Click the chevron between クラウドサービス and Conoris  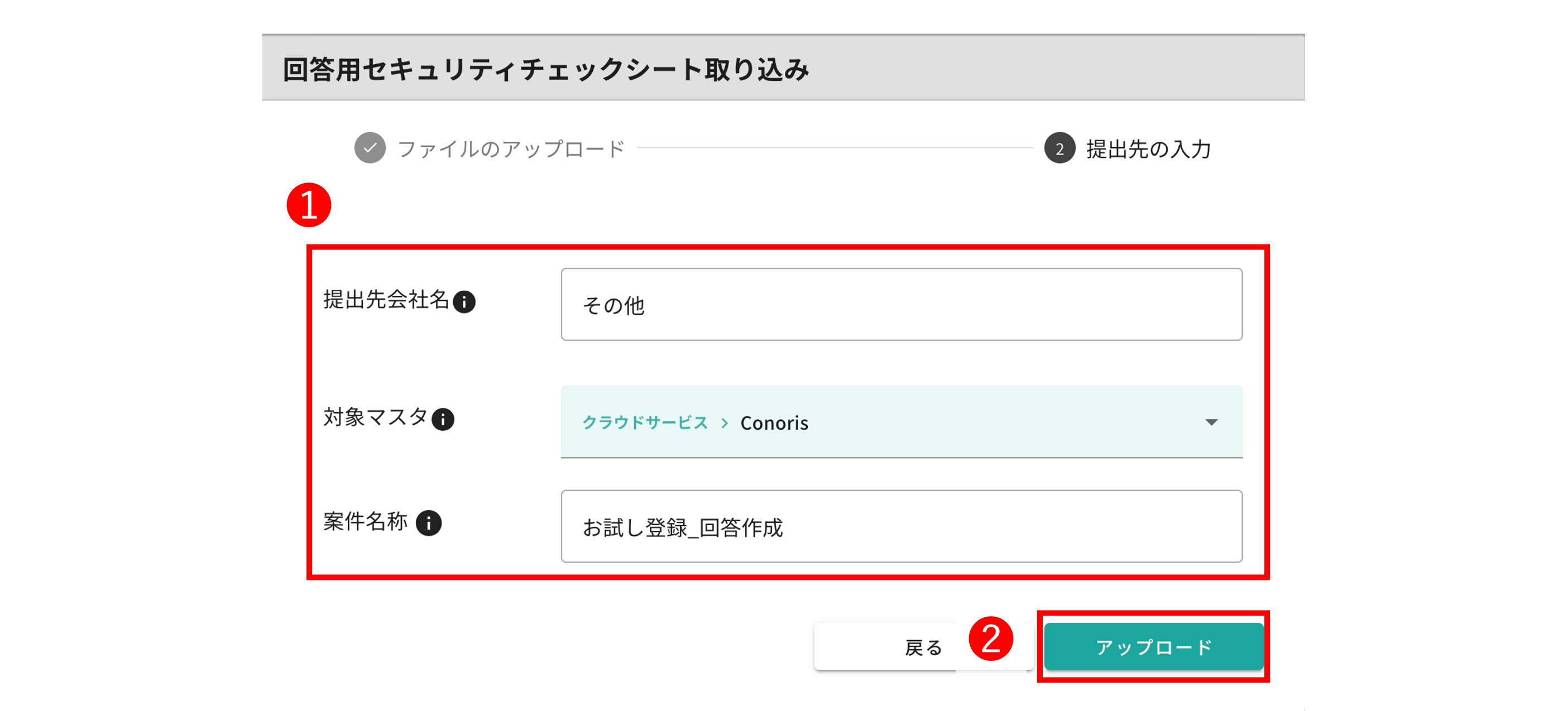point(725,423)
